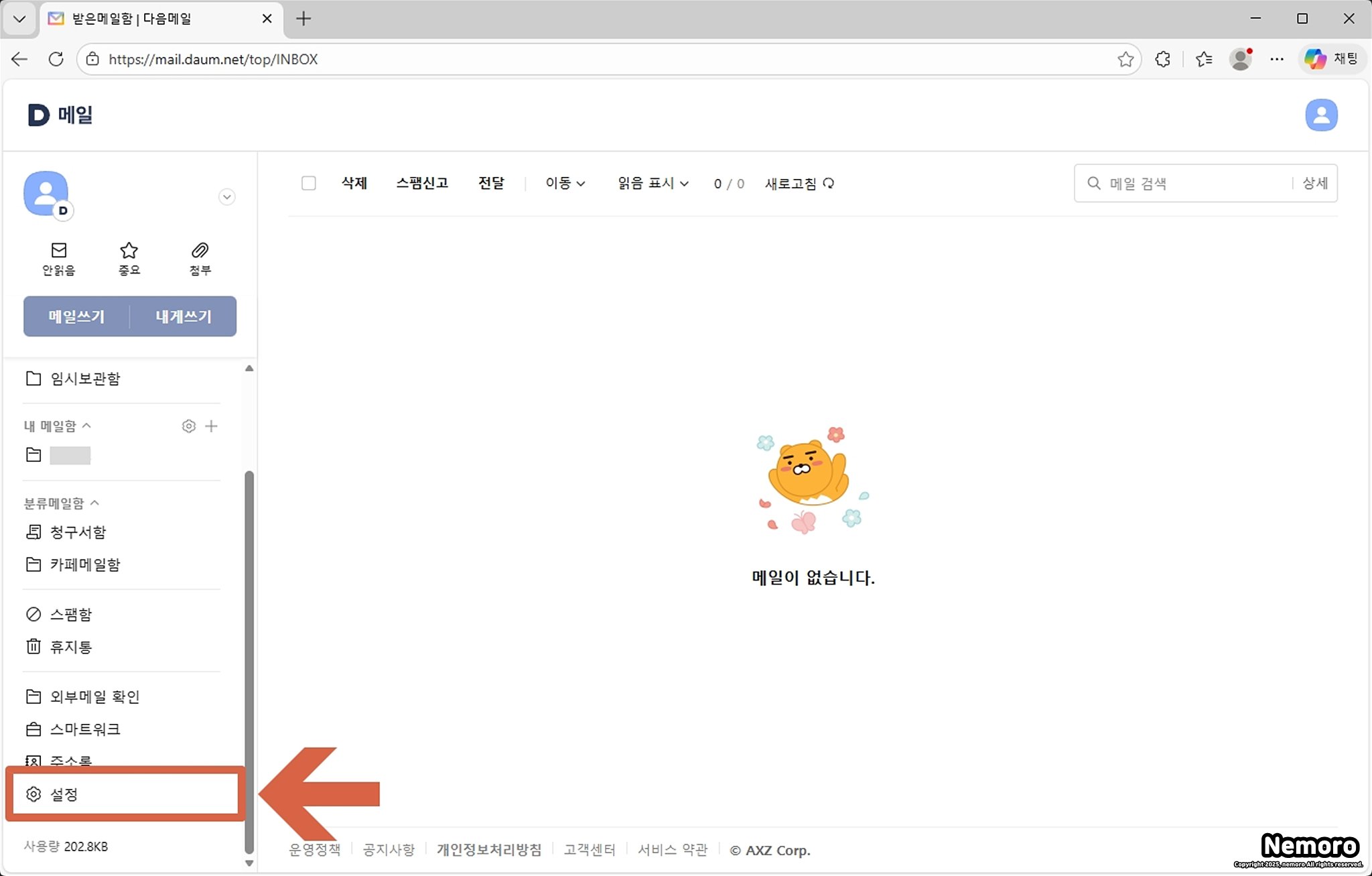This screenshot has height=876, width=1372.
Task: Open the browser extensions icon
Action: pyautogui.click(x=1163, y=59)
